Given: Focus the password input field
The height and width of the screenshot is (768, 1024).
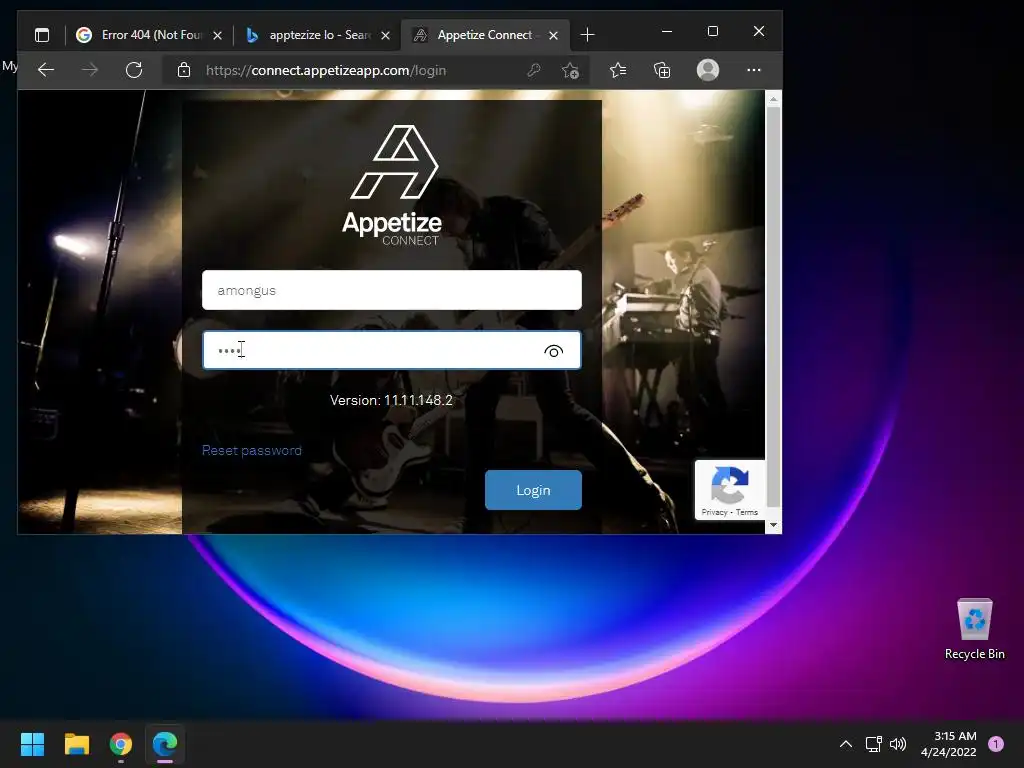Looking at the screenshot, I should coord(392,350).
